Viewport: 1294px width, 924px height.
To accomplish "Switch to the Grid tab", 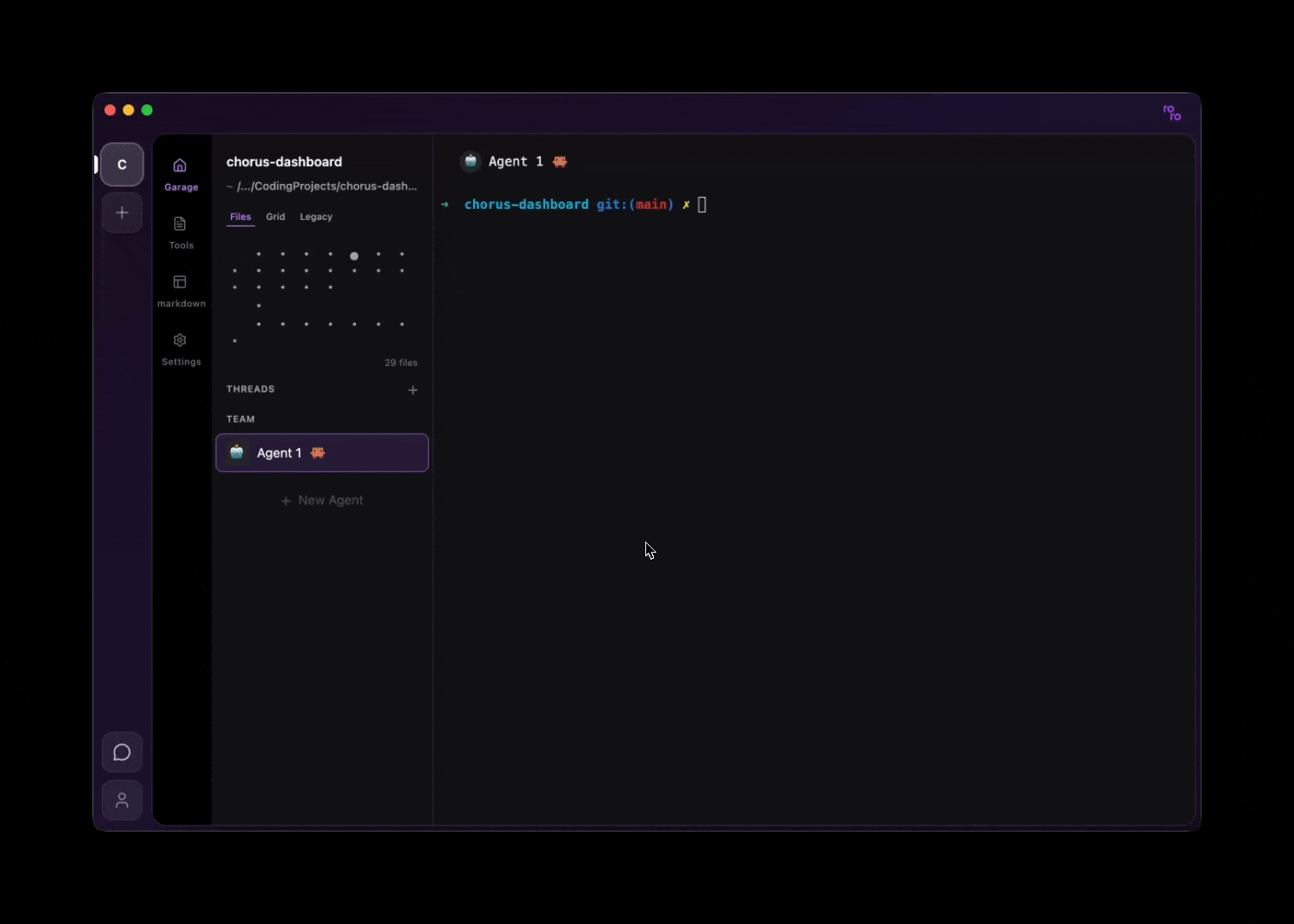I will pyautogui.click(x=275, y=216).
